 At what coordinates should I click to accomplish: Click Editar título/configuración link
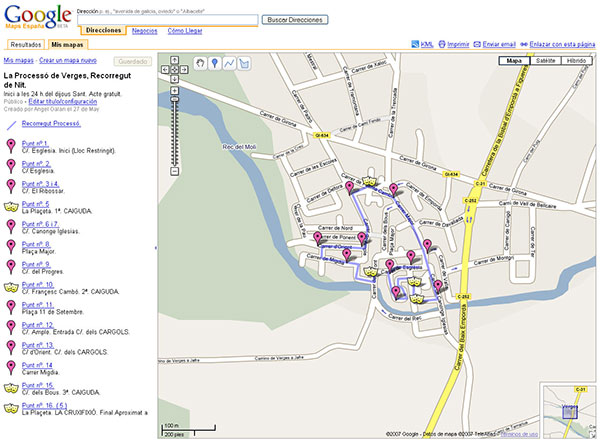(63, 101)
